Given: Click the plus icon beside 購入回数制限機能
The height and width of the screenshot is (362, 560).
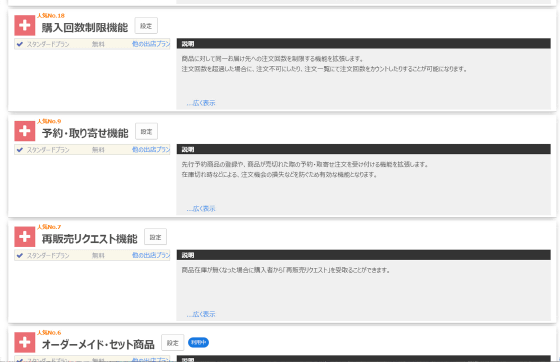Looking at the screenshot, I should (25, 25).
